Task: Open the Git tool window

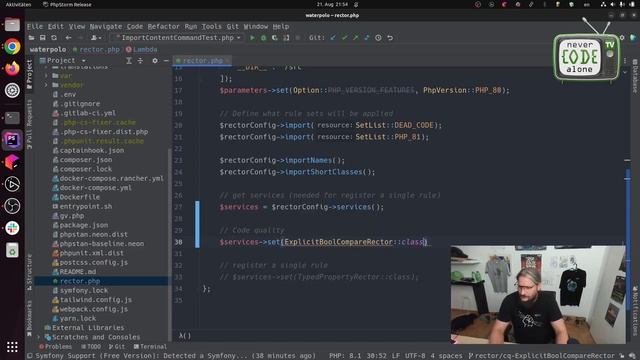Action: point(117,347)
